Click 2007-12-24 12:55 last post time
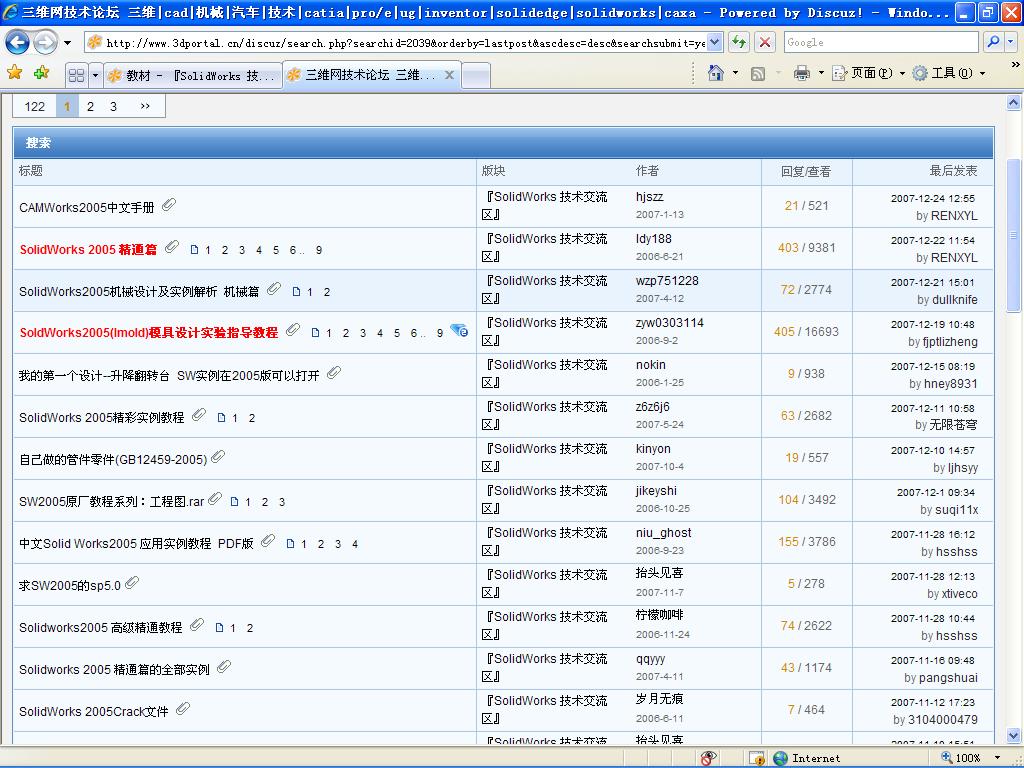 933,199
